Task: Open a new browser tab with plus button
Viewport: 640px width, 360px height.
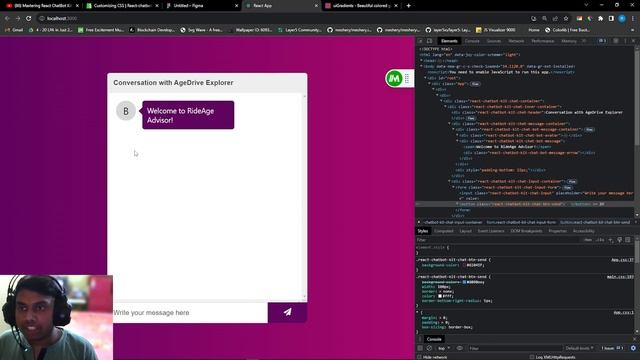Action: click(409, 6)
